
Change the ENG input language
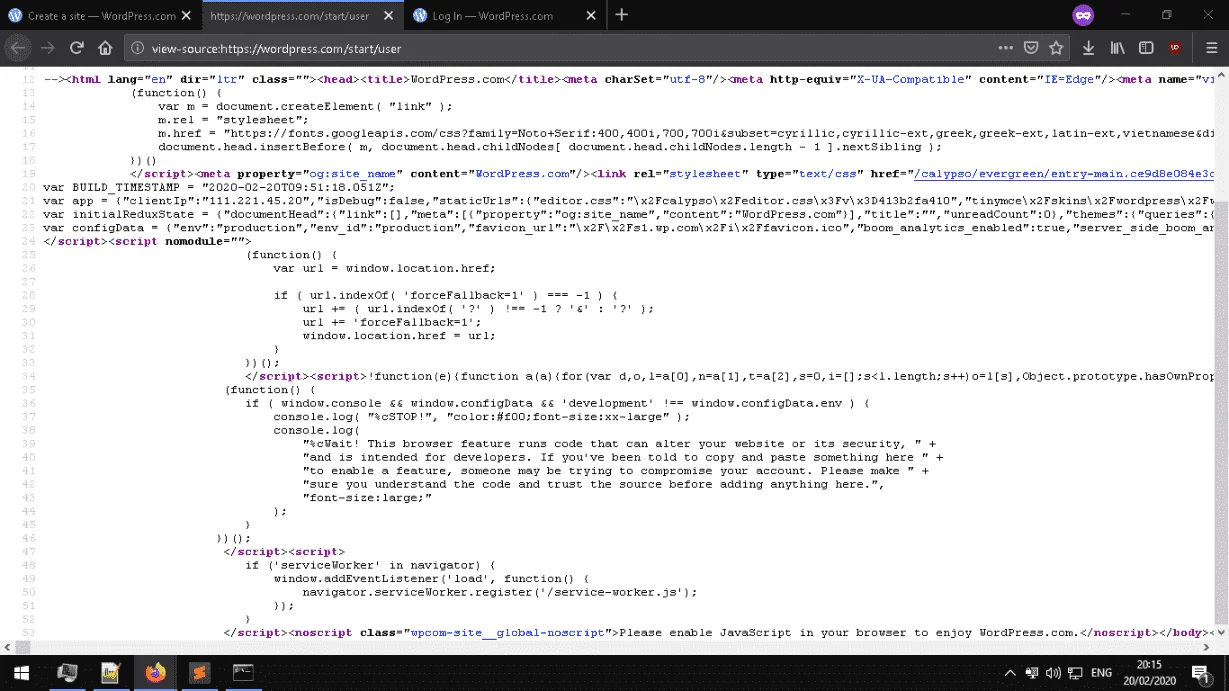(x=1101, y=673)
